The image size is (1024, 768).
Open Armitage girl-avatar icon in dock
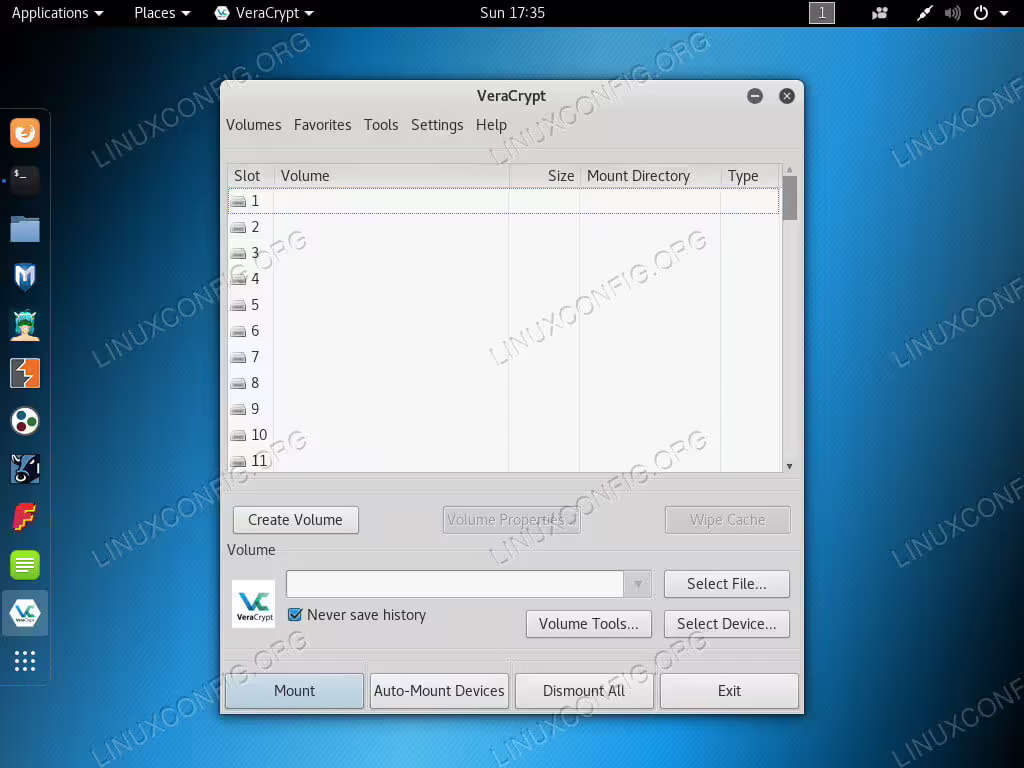25,325
